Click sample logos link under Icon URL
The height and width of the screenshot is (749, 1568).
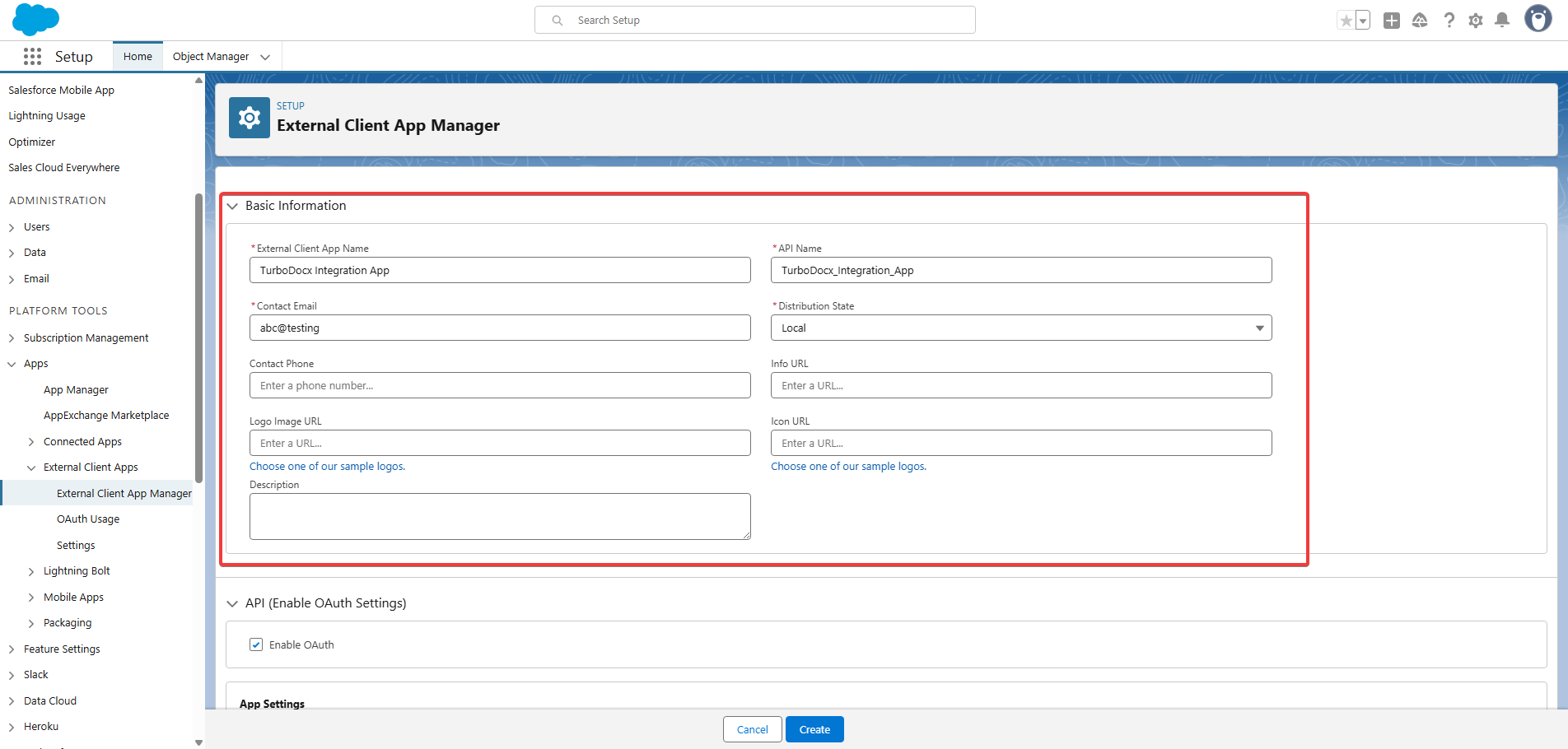click(x=848, y=466)
